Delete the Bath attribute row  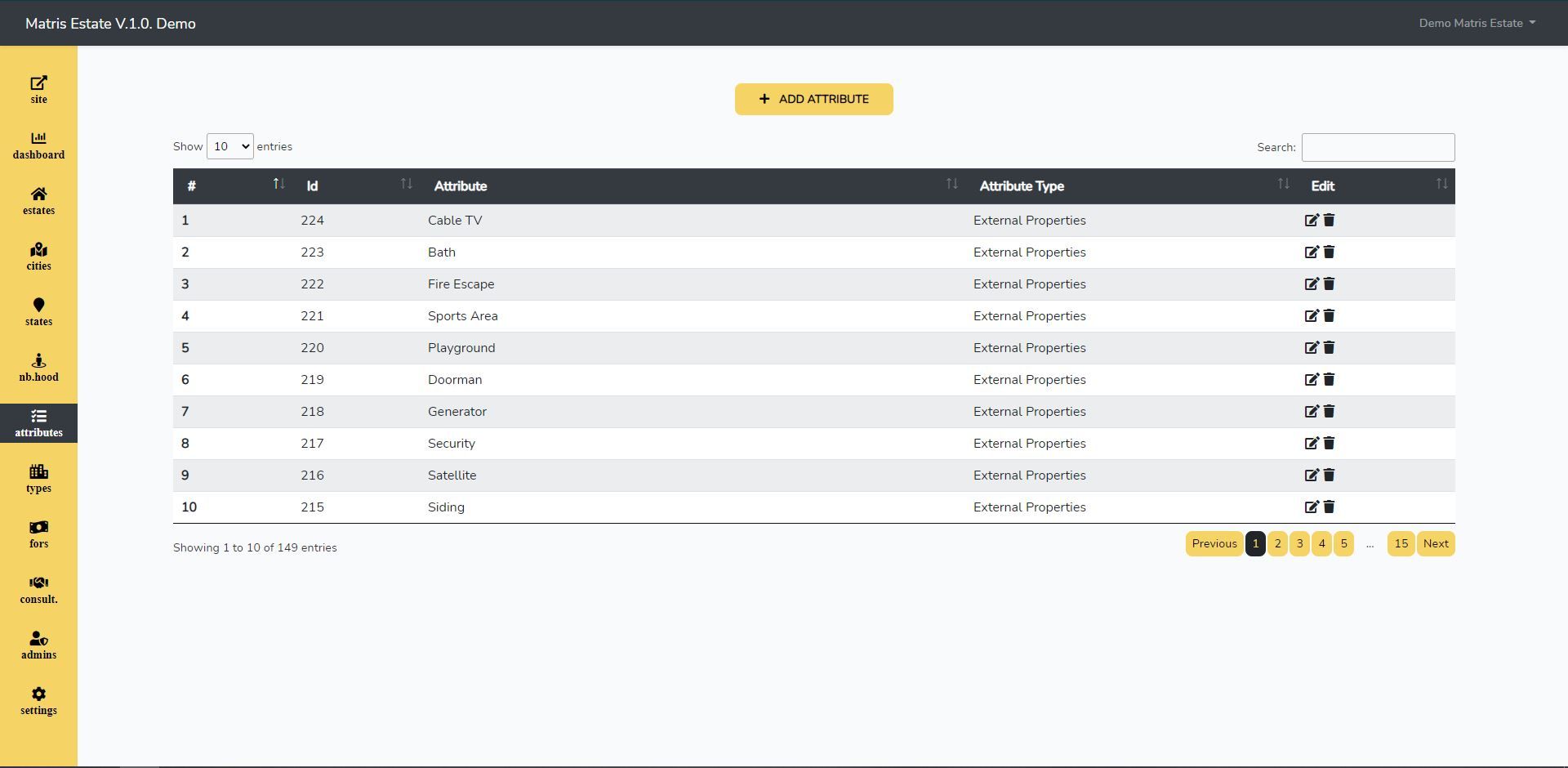click(x=1329, y=252)
